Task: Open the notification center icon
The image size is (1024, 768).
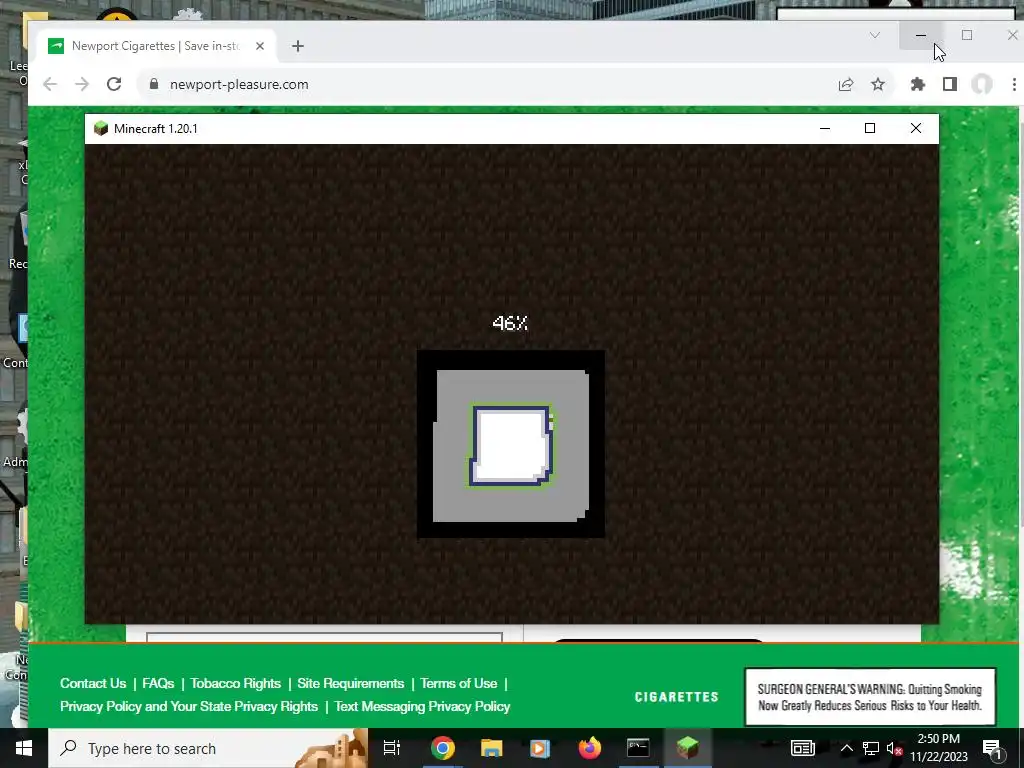Action: 991,748
